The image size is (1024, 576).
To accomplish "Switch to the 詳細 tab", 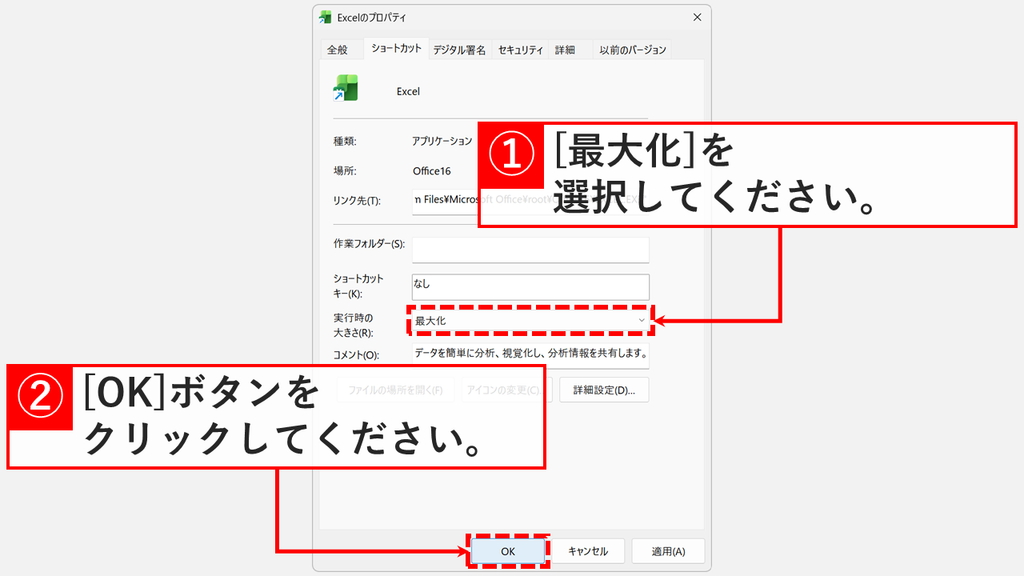I will click(565, 50).
